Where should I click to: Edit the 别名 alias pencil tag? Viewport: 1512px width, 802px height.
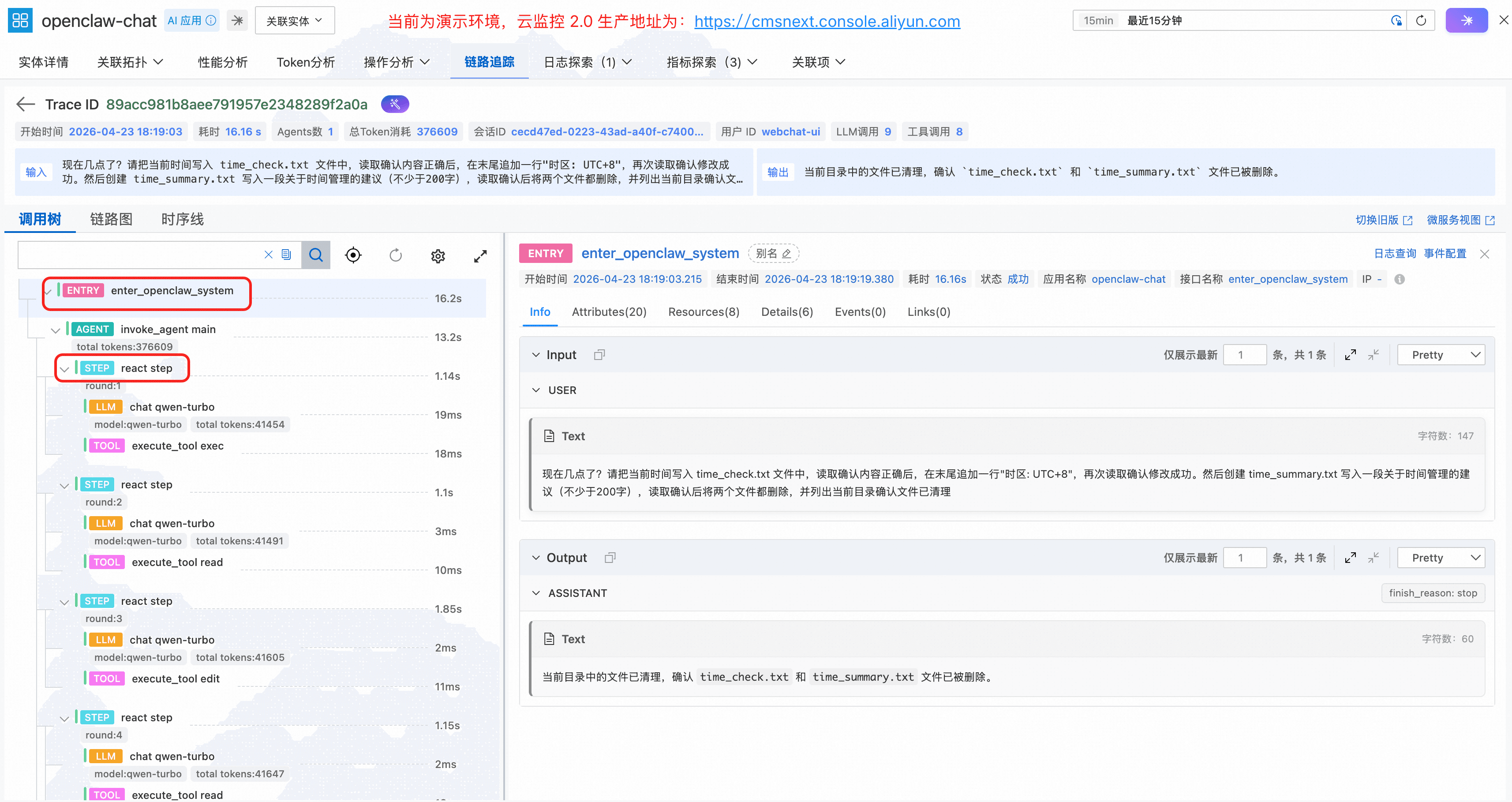tap(773, 253)
